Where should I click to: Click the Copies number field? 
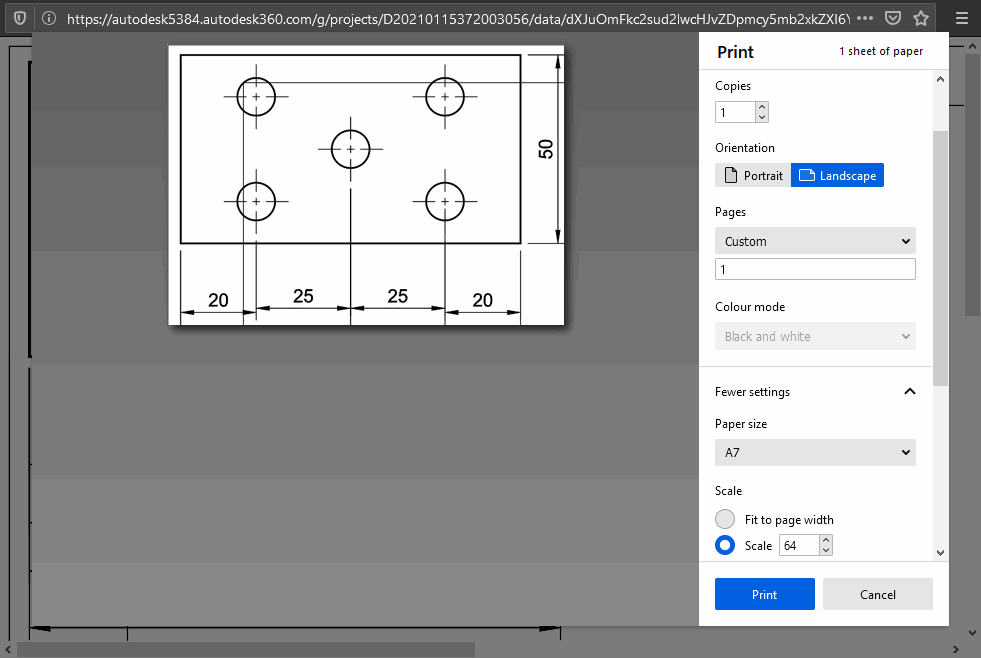pyautogui.click(x=735, y=112)
